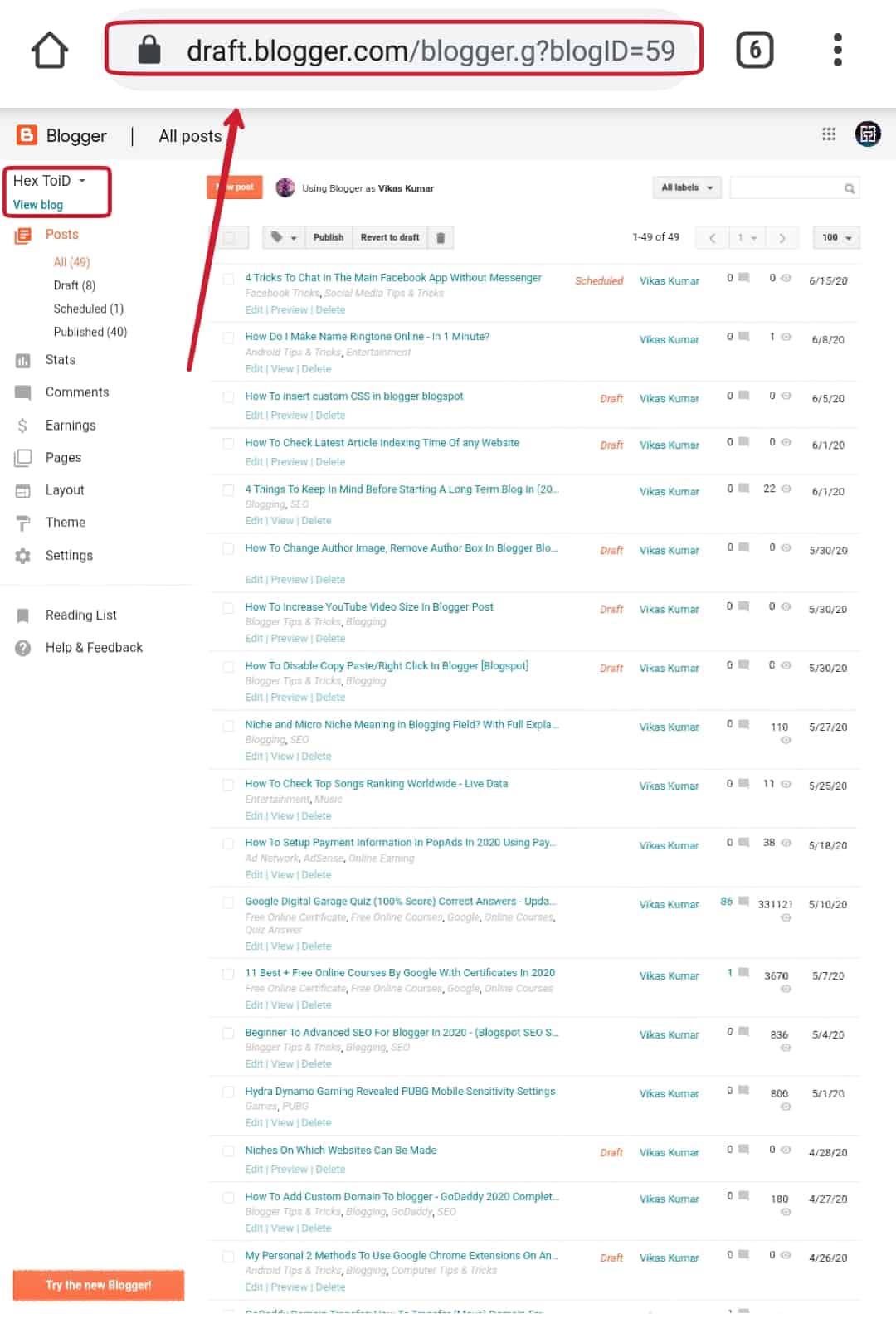Check the 4 Things To Keep In Mind checkbox
Screen dimensions: 896x1333
[x=228, y=490]
